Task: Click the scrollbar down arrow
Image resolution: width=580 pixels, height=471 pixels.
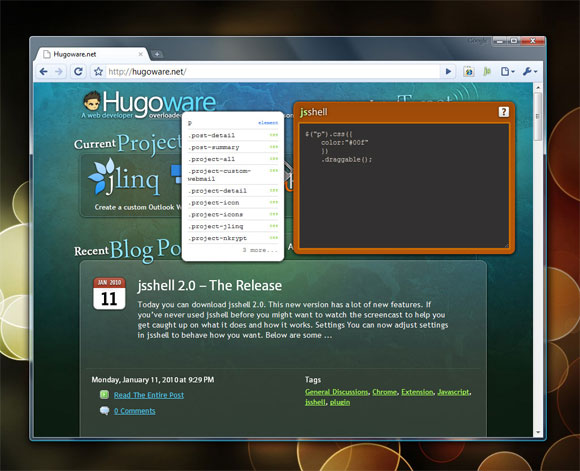Action: click(x=538, y=432)
